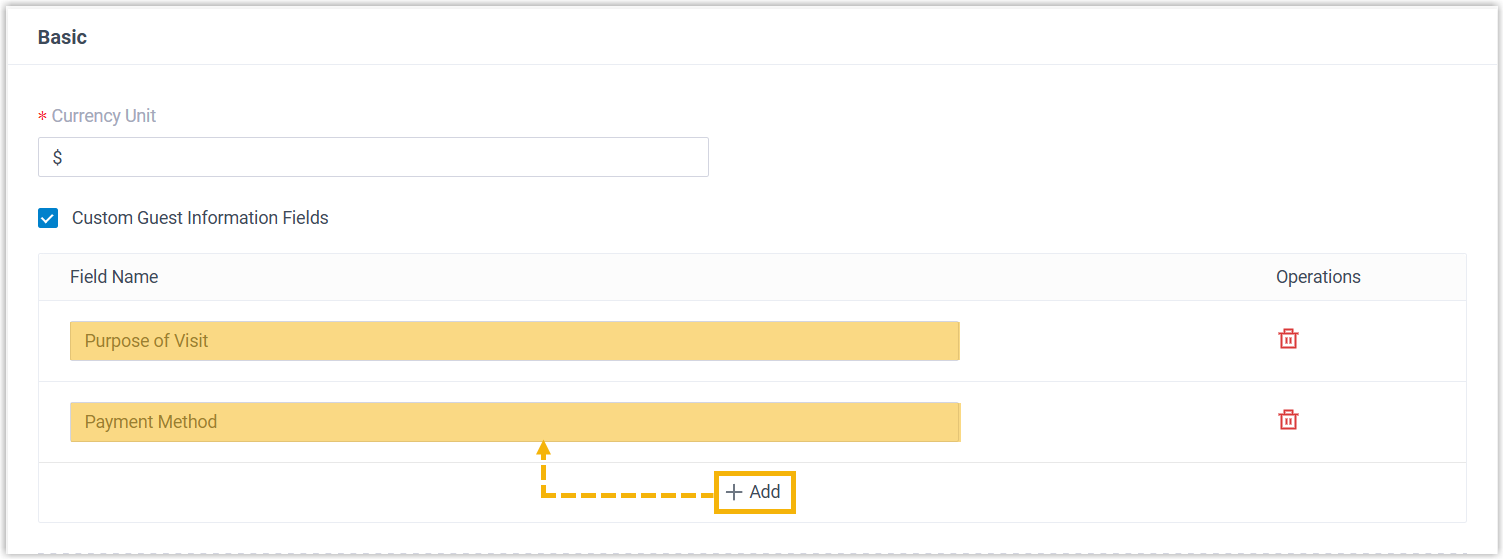Click right end of Currency Unit field
1504x560 pixels.
tap(690, 158)
